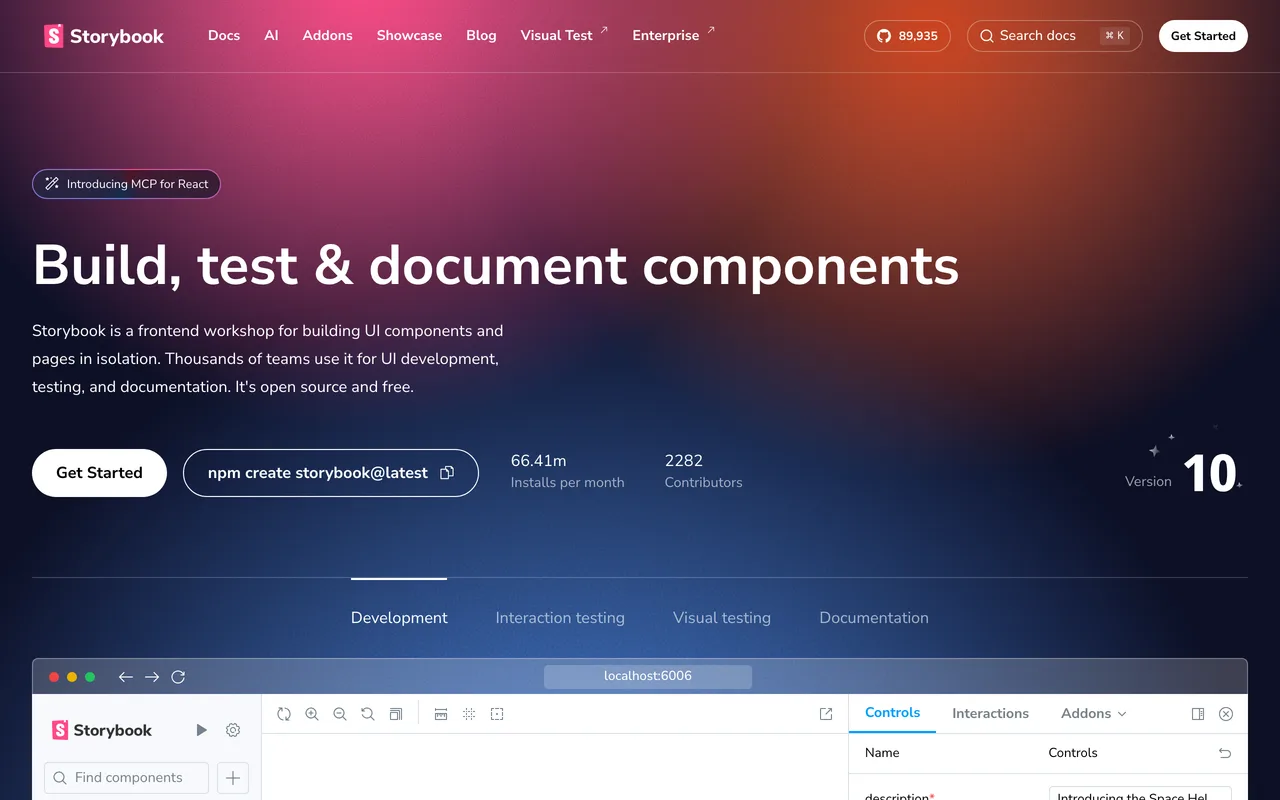Open AI in the top navigation

(271, 35)
